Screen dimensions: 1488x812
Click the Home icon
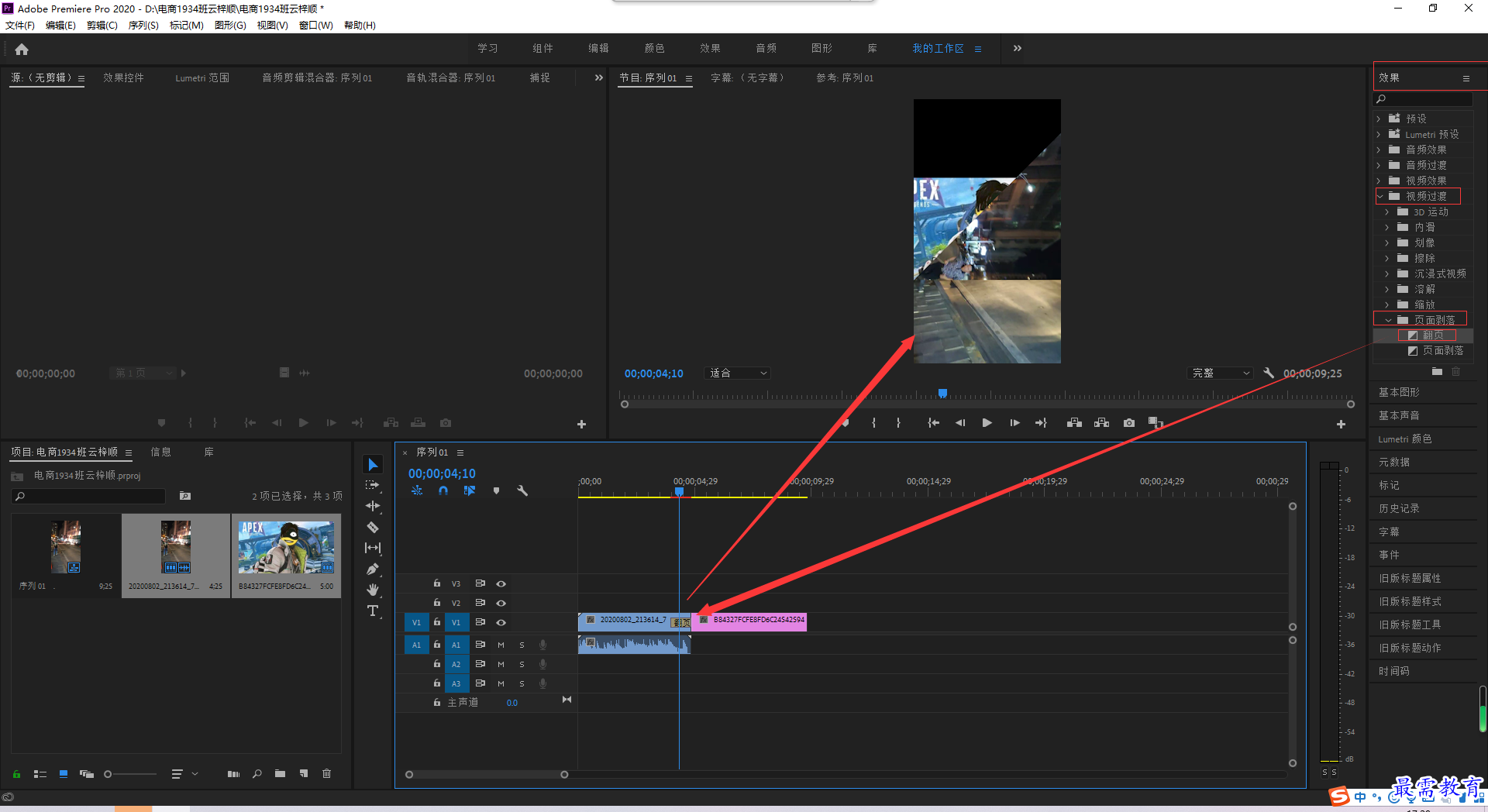[x=22, y=49]
